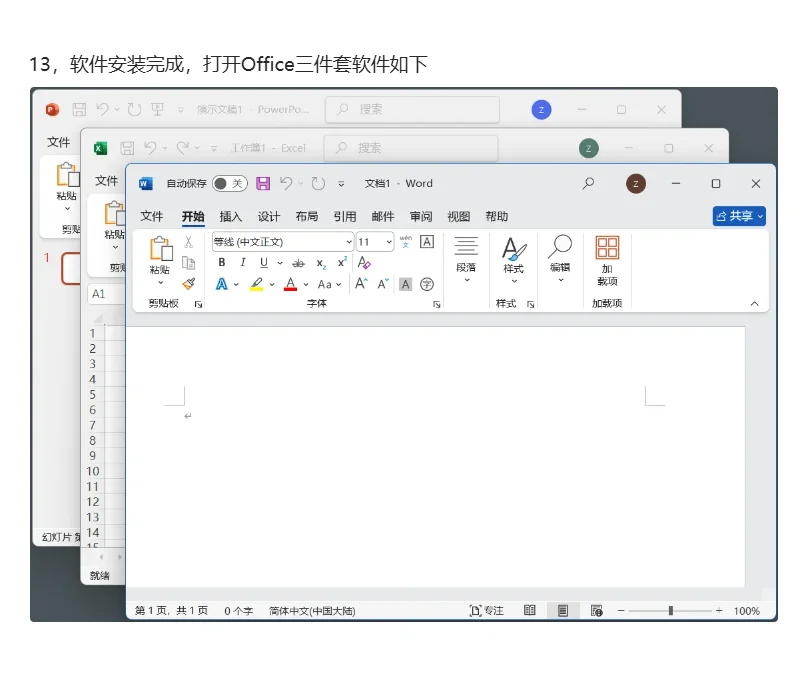806x696 pixels.
Task: Click the 共享 Share button
Action: point(738,216)
